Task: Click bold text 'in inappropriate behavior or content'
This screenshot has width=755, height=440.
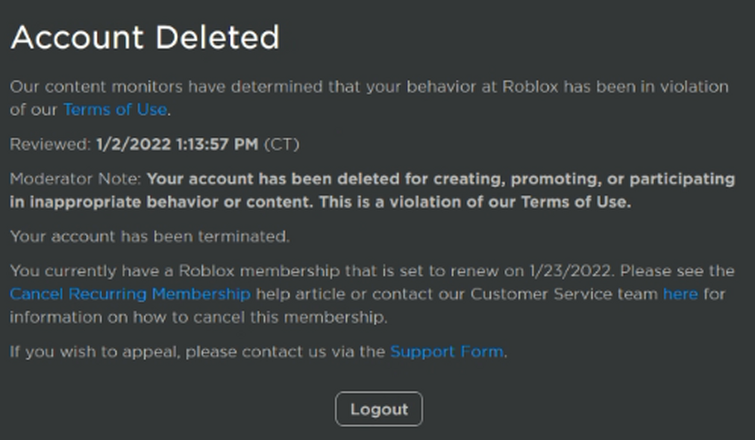Action: tap(161, 202)
